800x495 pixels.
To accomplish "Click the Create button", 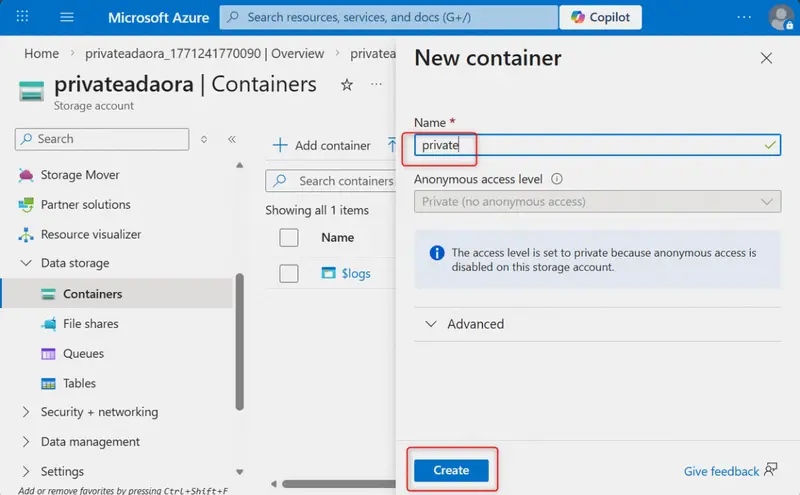I will [451, 471].
